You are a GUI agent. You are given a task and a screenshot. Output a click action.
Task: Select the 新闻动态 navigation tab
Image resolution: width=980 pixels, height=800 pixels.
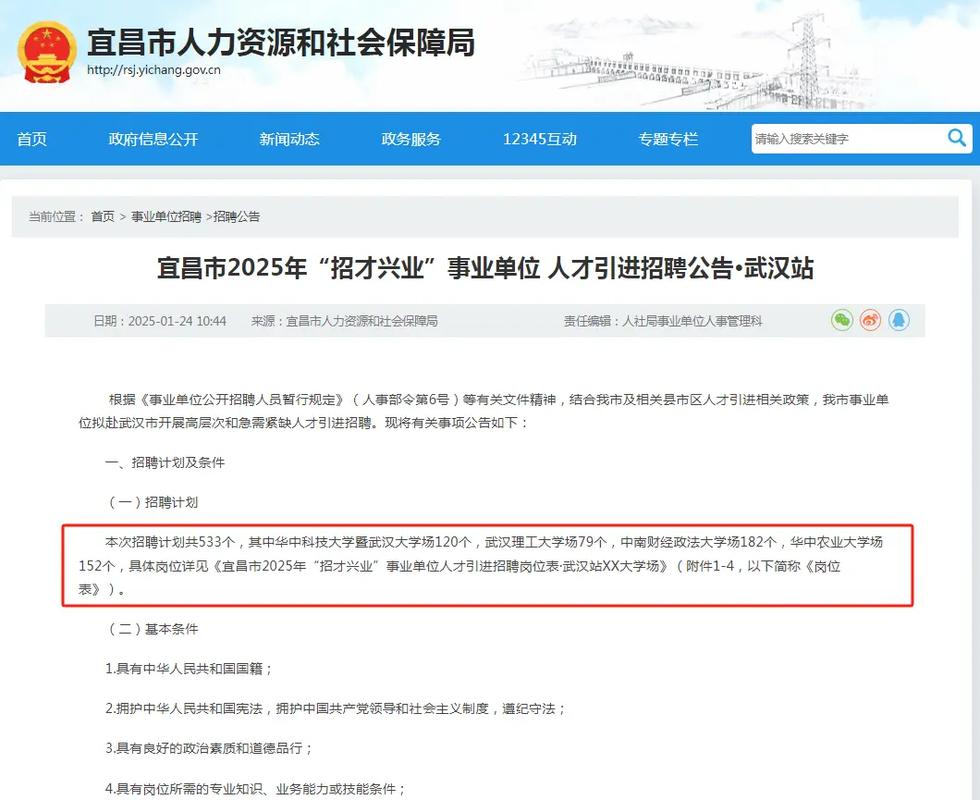288,139
